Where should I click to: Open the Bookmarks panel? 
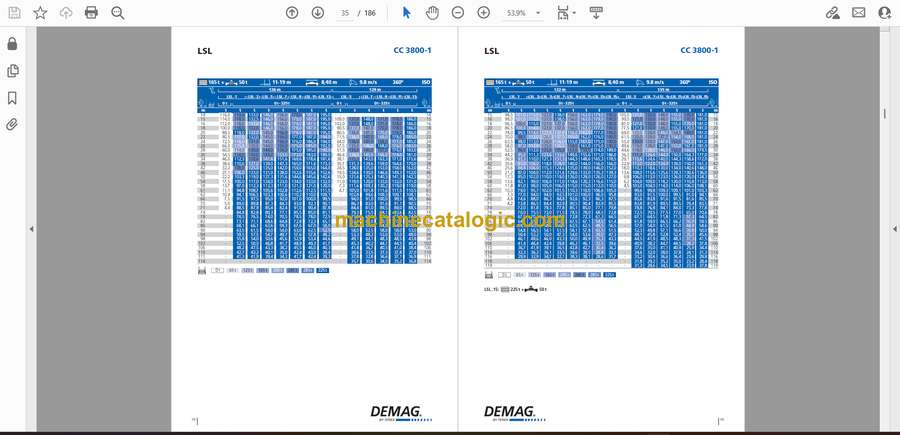12,98
